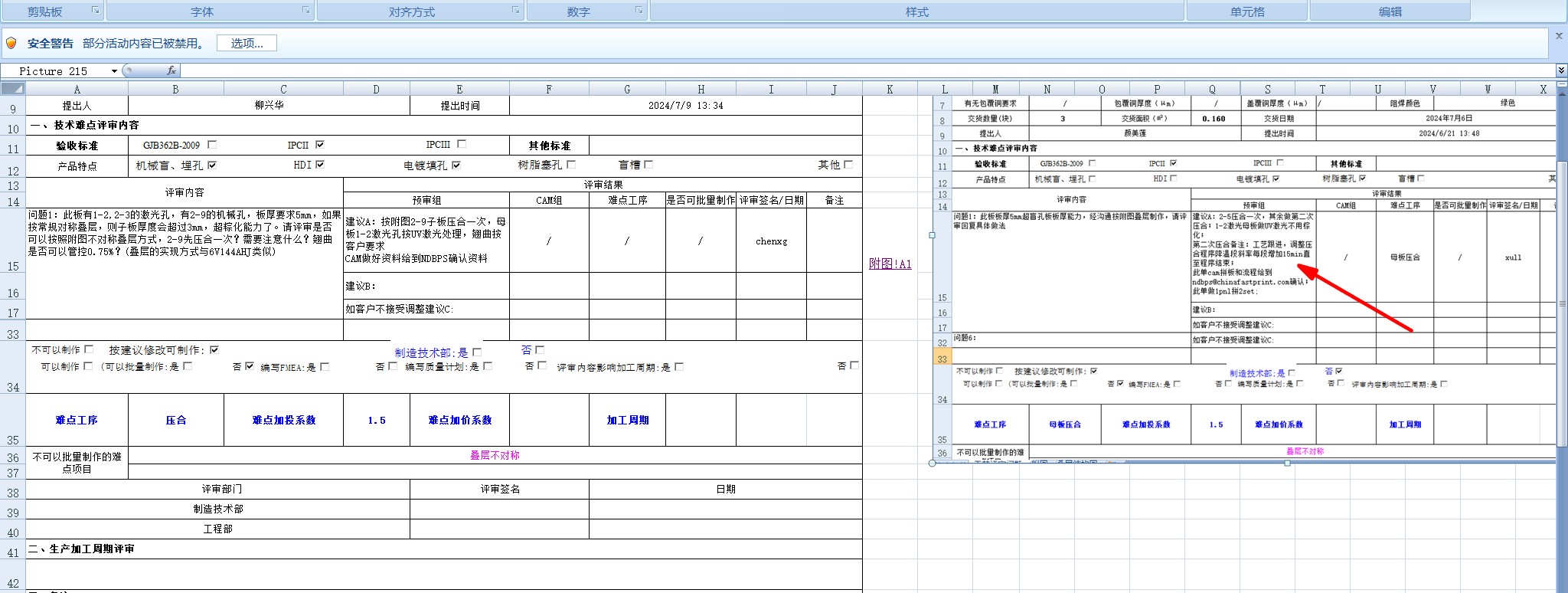Expand the formula bar with chevron
The image size is (1568, 593).
(x=1561, y=70)
